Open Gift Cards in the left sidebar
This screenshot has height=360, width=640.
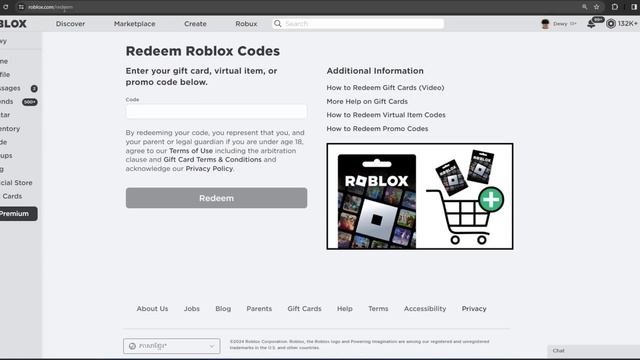(x=11, y=196)
